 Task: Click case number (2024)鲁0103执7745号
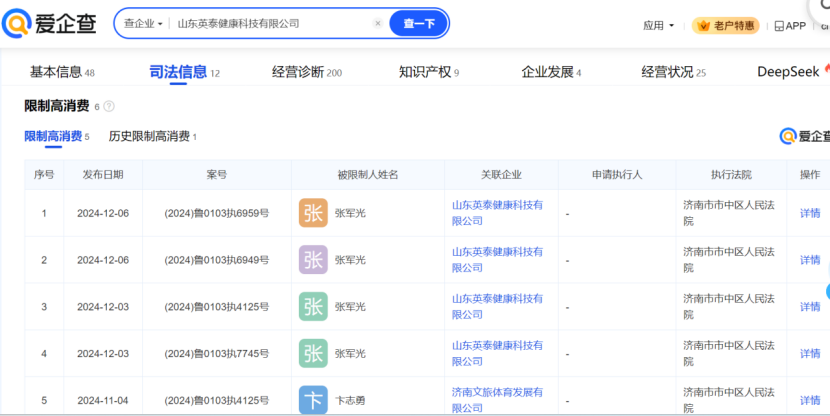click(216, 354)
